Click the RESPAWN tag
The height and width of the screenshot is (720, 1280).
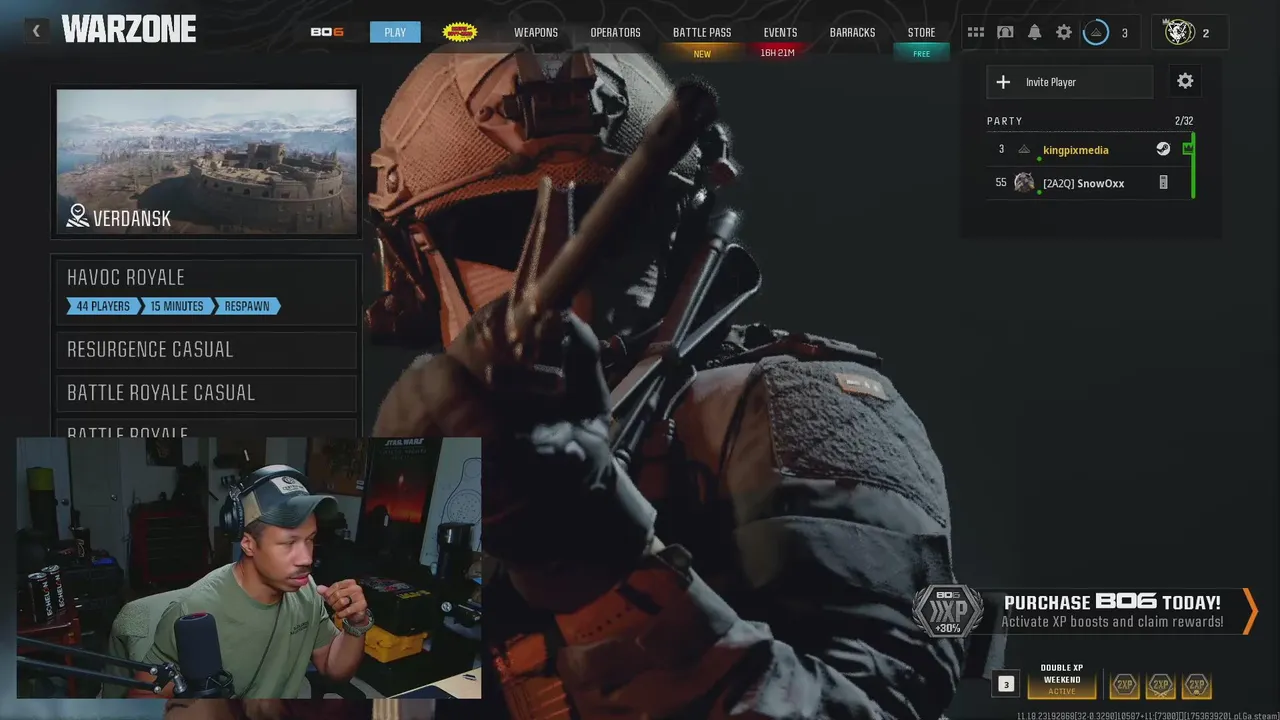[247, 306]
